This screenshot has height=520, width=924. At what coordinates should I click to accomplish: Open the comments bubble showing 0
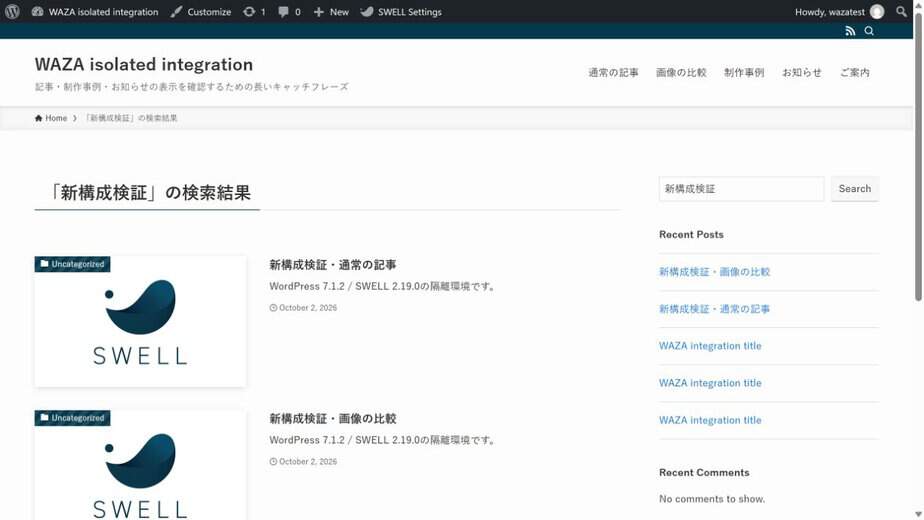(289, 12)
